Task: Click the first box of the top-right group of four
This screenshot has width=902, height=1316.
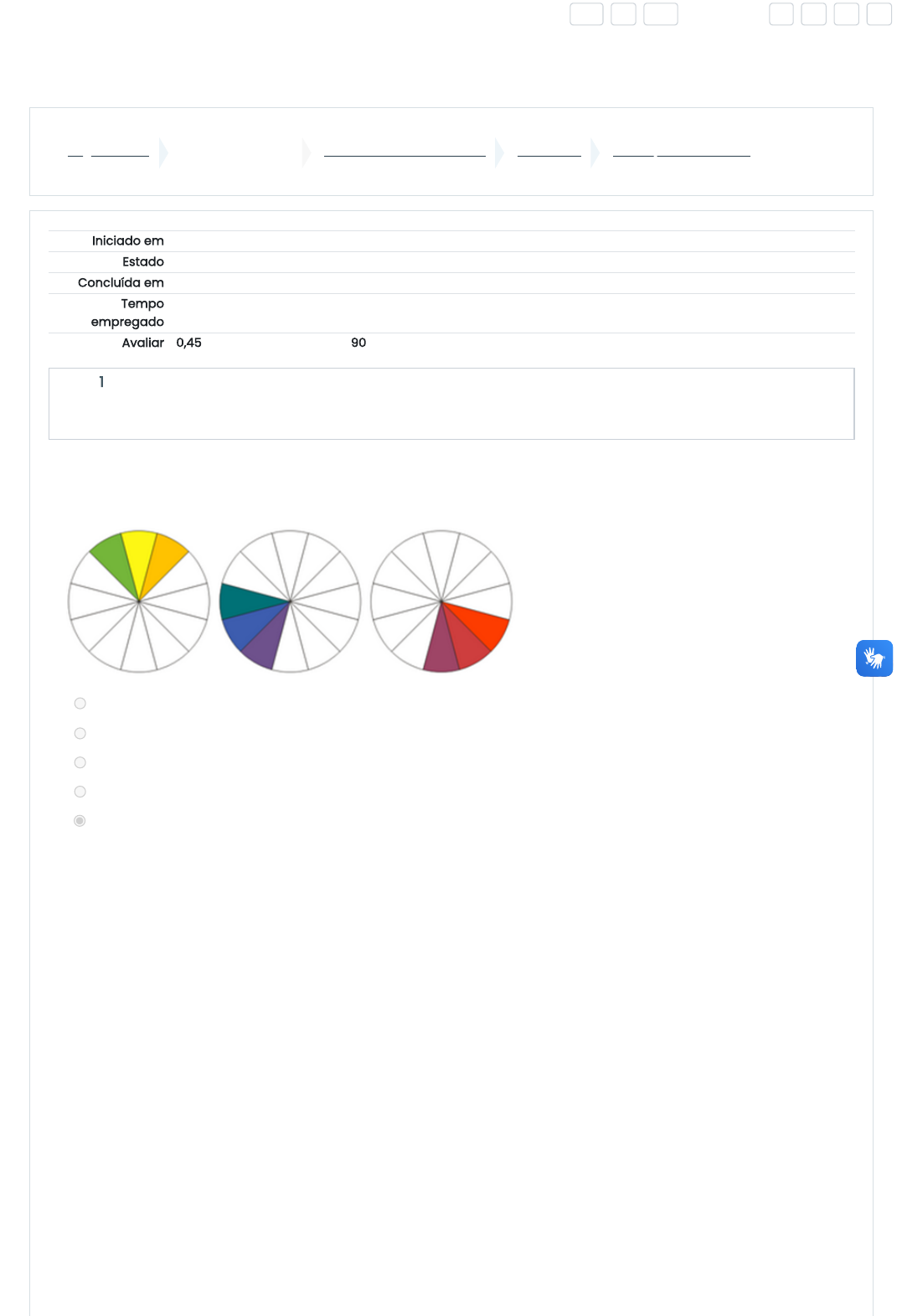Action: coord(781,14)
